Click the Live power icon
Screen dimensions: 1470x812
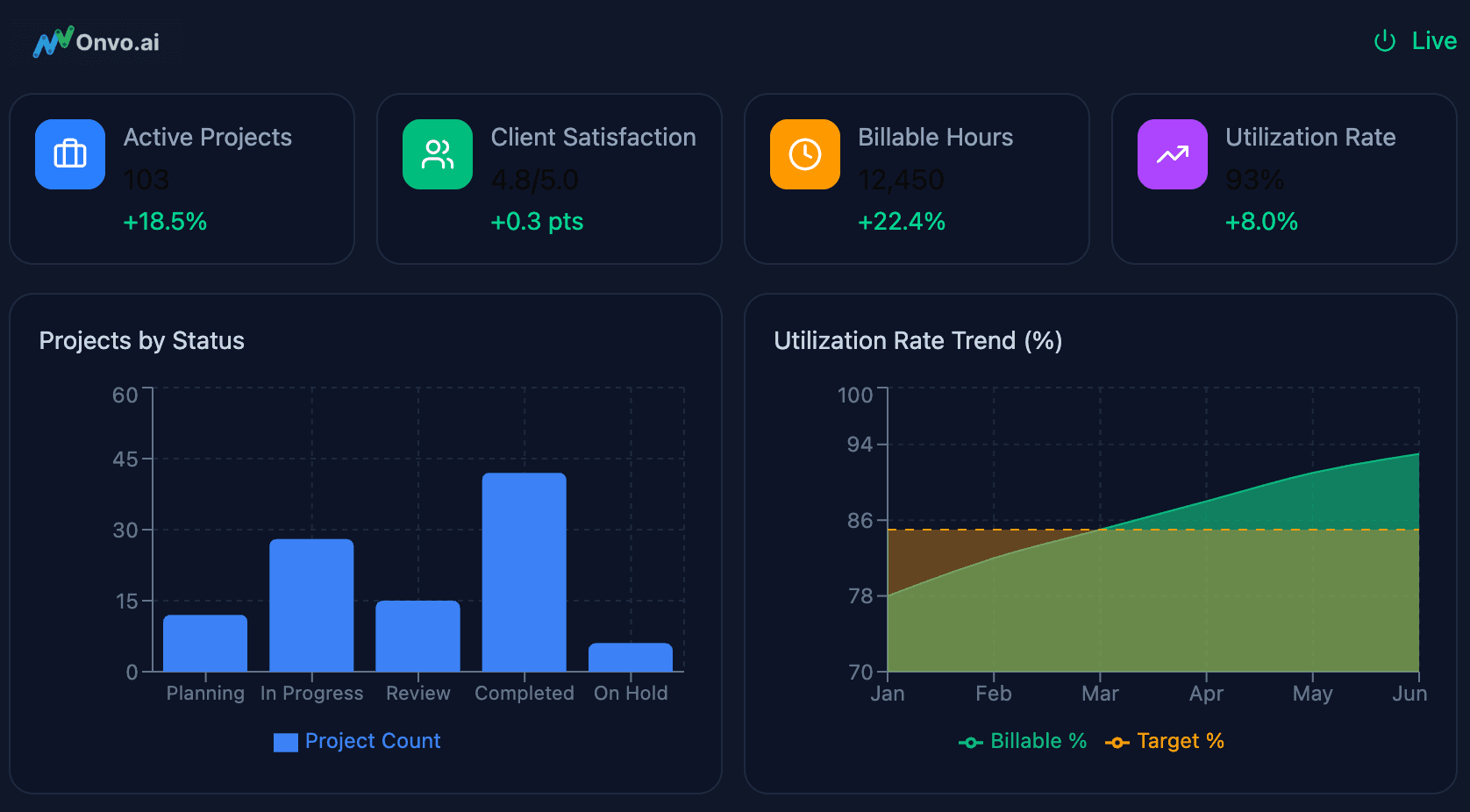pos(1385,41)
